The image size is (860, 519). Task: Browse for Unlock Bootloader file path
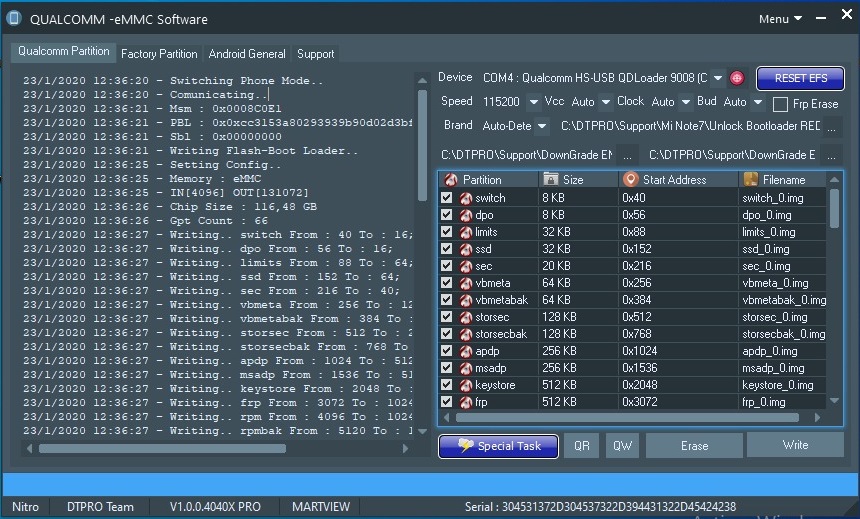831,127
